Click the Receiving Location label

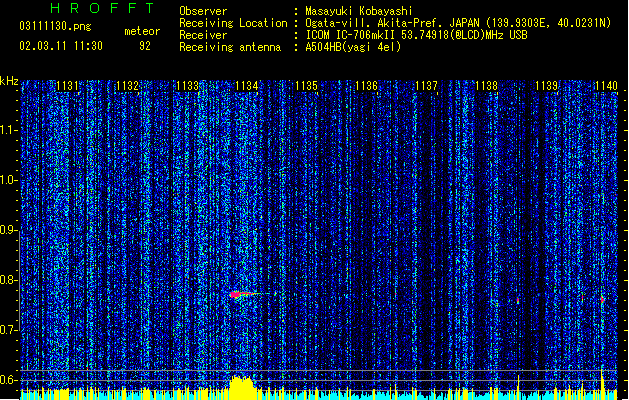(233, 23)
